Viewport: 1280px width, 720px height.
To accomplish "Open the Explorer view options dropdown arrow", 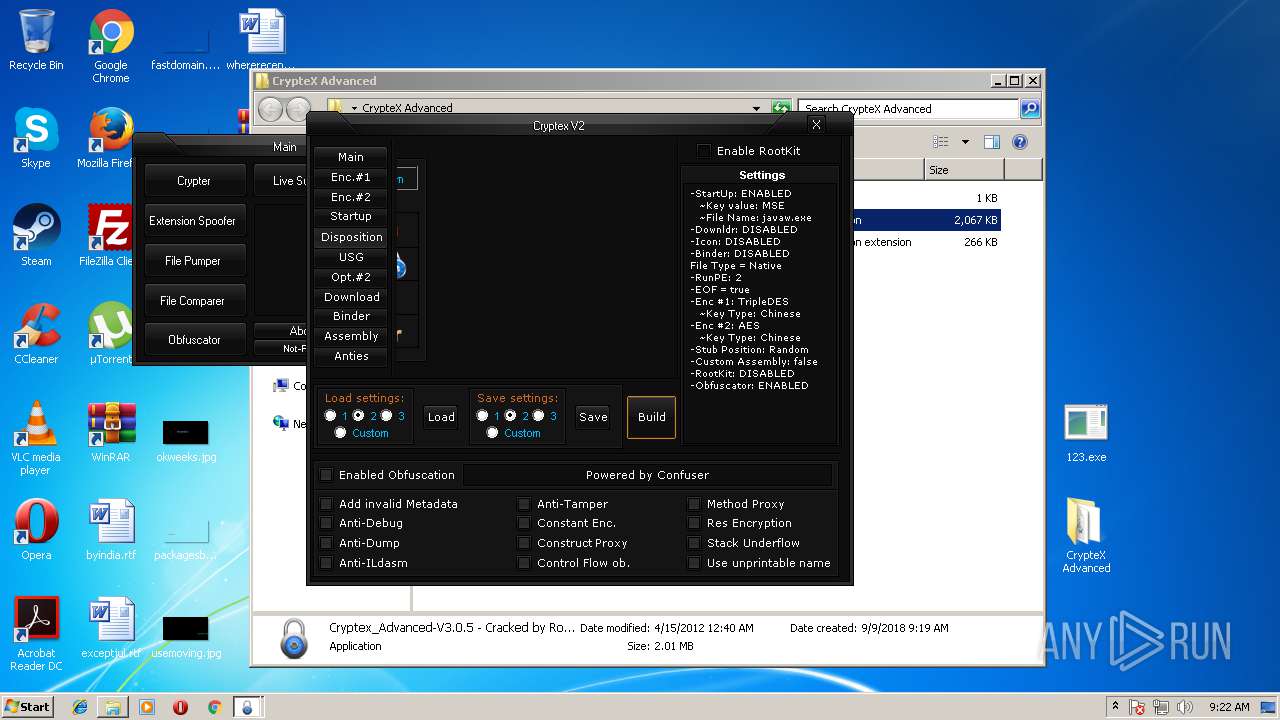I will [965, 142].
